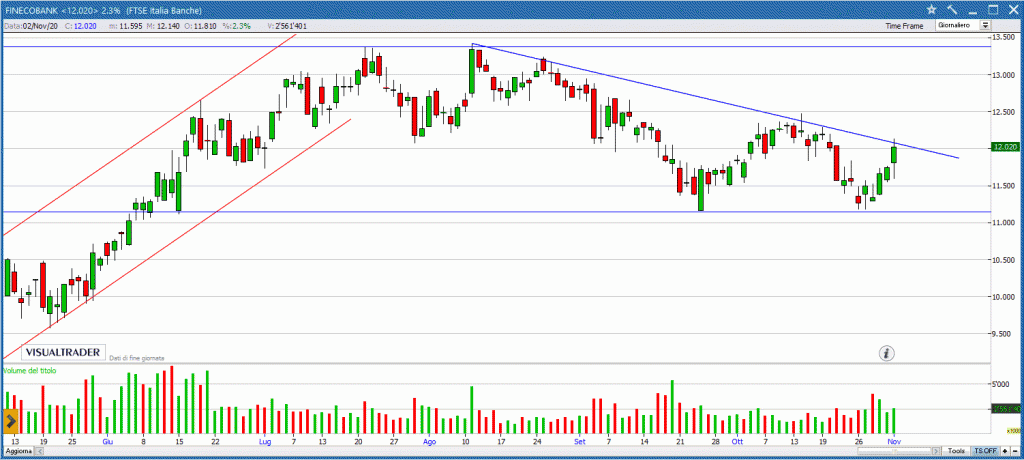This screenshot has width=1024, height=460.
Task: Click the minus zoom-out button
Action: (x=1016, y=452)
